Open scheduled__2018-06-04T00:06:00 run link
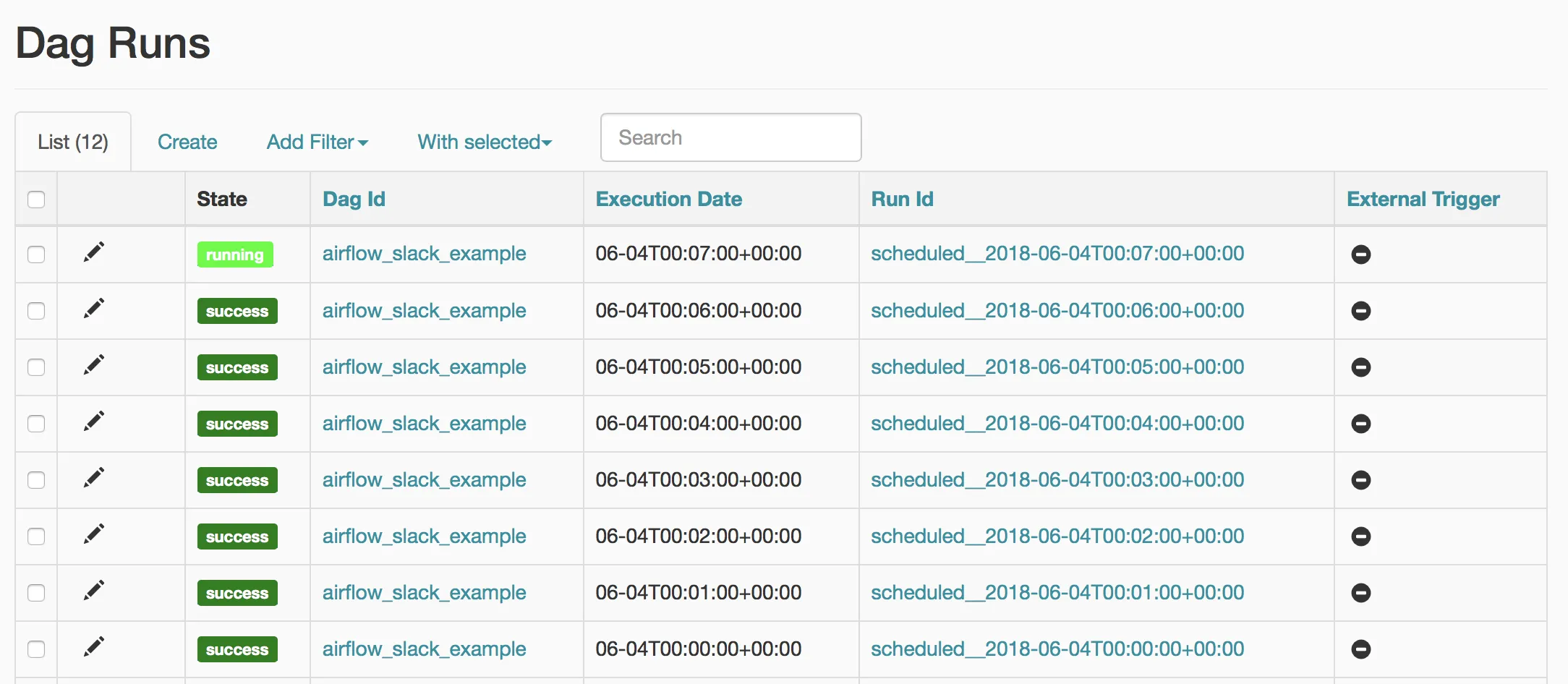 coord(1057,311)
